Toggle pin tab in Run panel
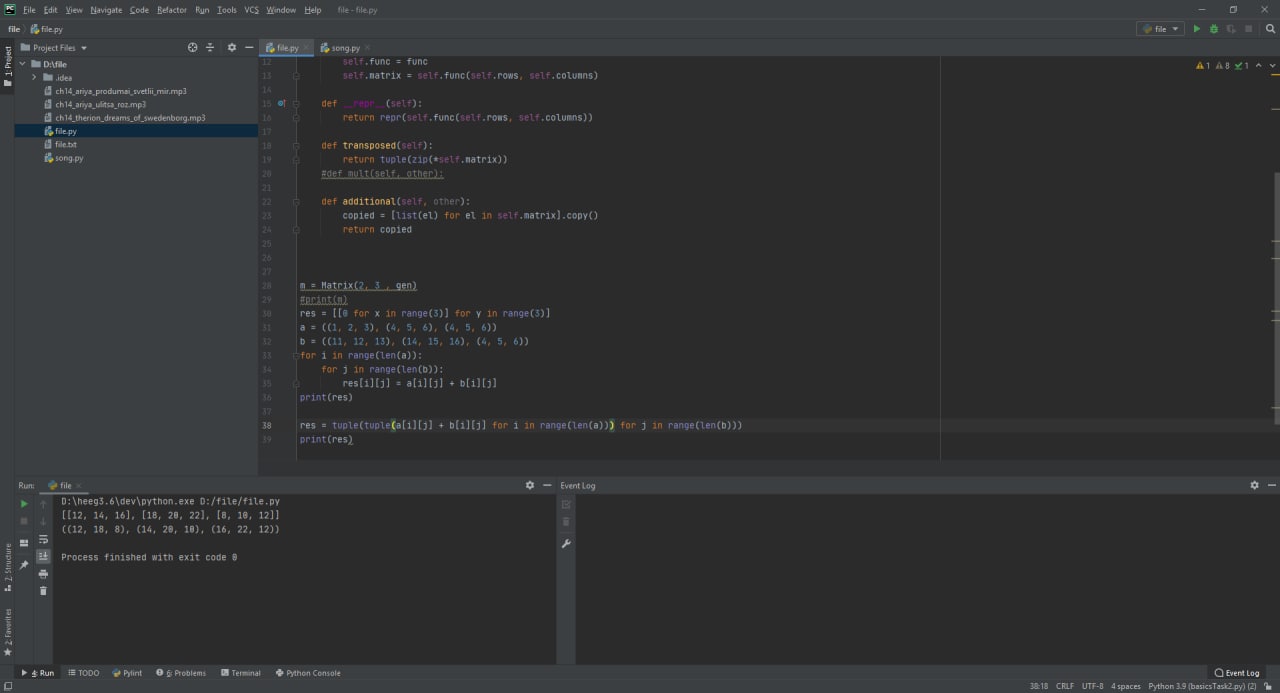Screen dimensions: 1280x693 click(24, 565)
